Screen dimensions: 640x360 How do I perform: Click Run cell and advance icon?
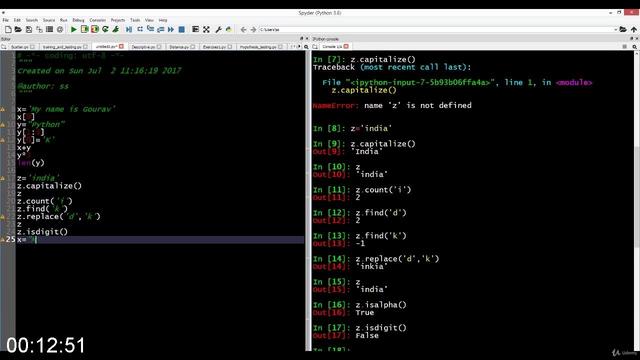coord(95,29)
